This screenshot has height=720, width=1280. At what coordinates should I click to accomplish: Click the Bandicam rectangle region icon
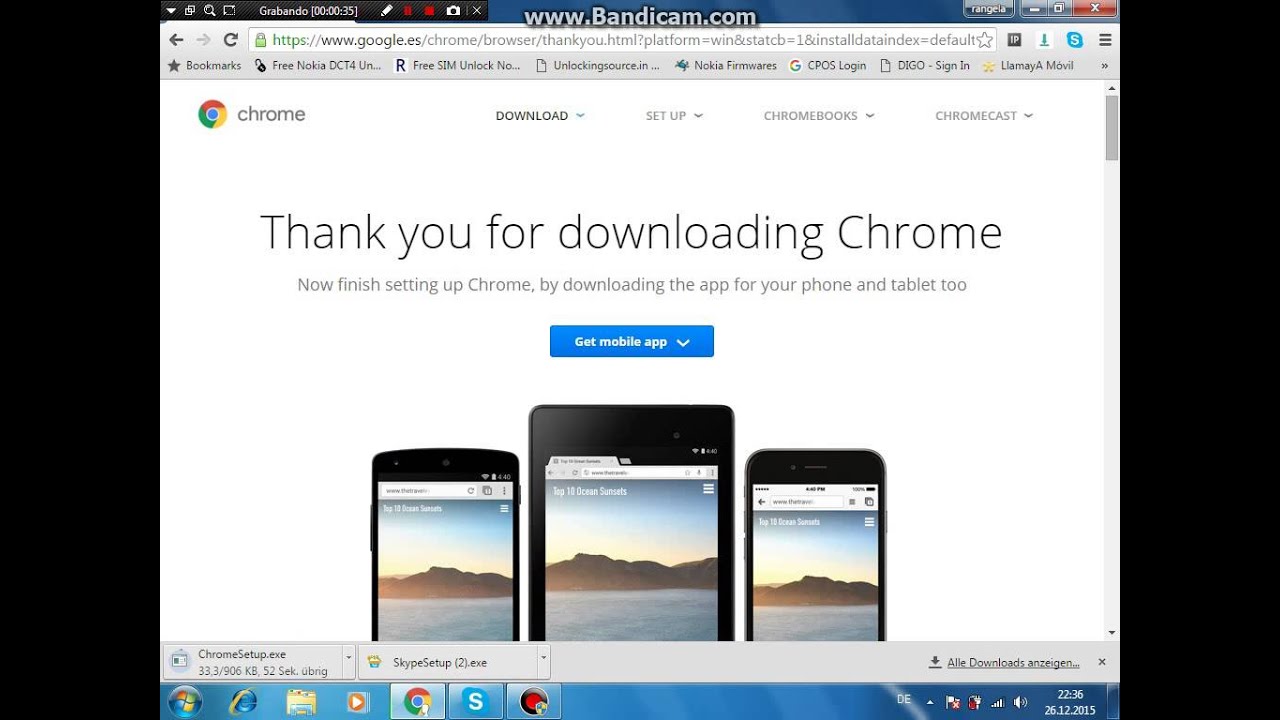click(230, 10)
